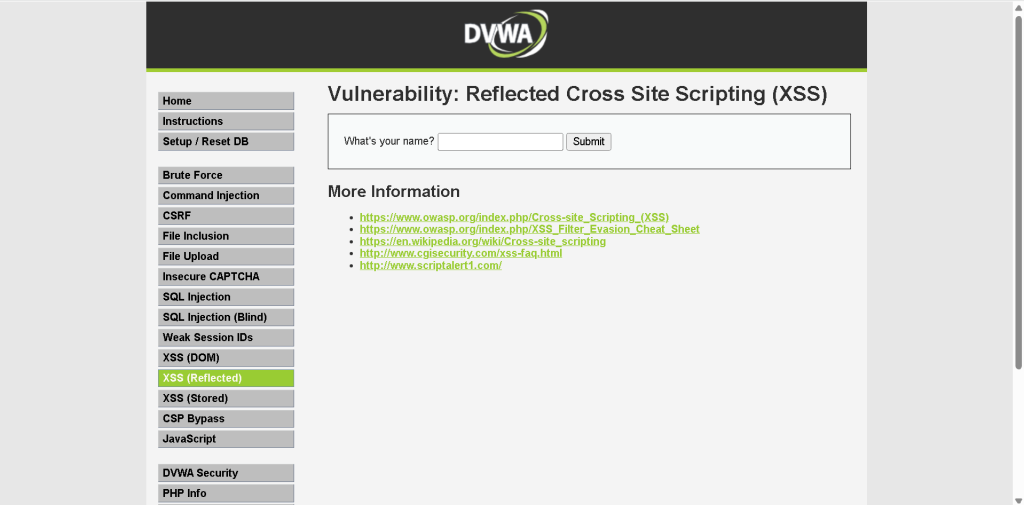Open the Home menu item
The image size is (1024, 505).
pos(226,101)
